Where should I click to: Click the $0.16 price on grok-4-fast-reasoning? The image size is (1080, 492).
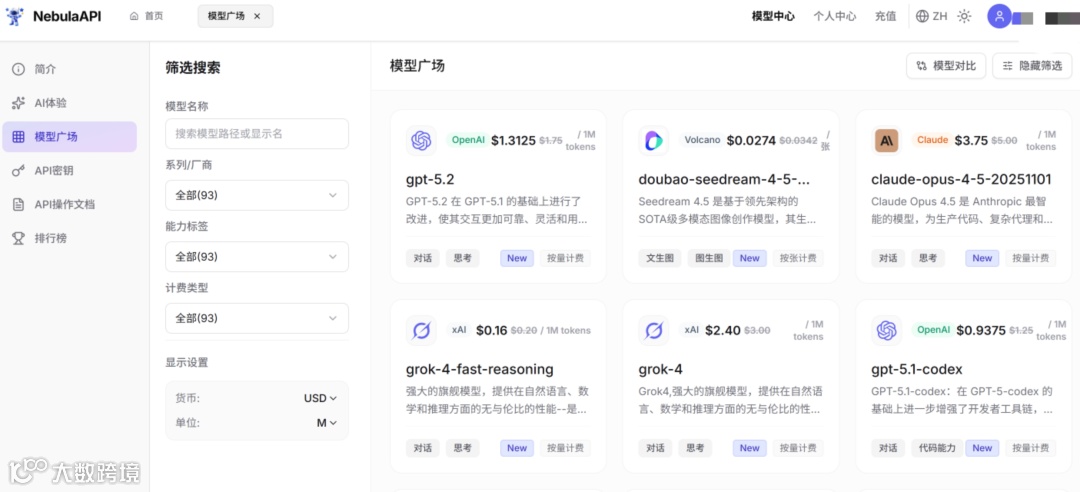click(x=492, y=330)
